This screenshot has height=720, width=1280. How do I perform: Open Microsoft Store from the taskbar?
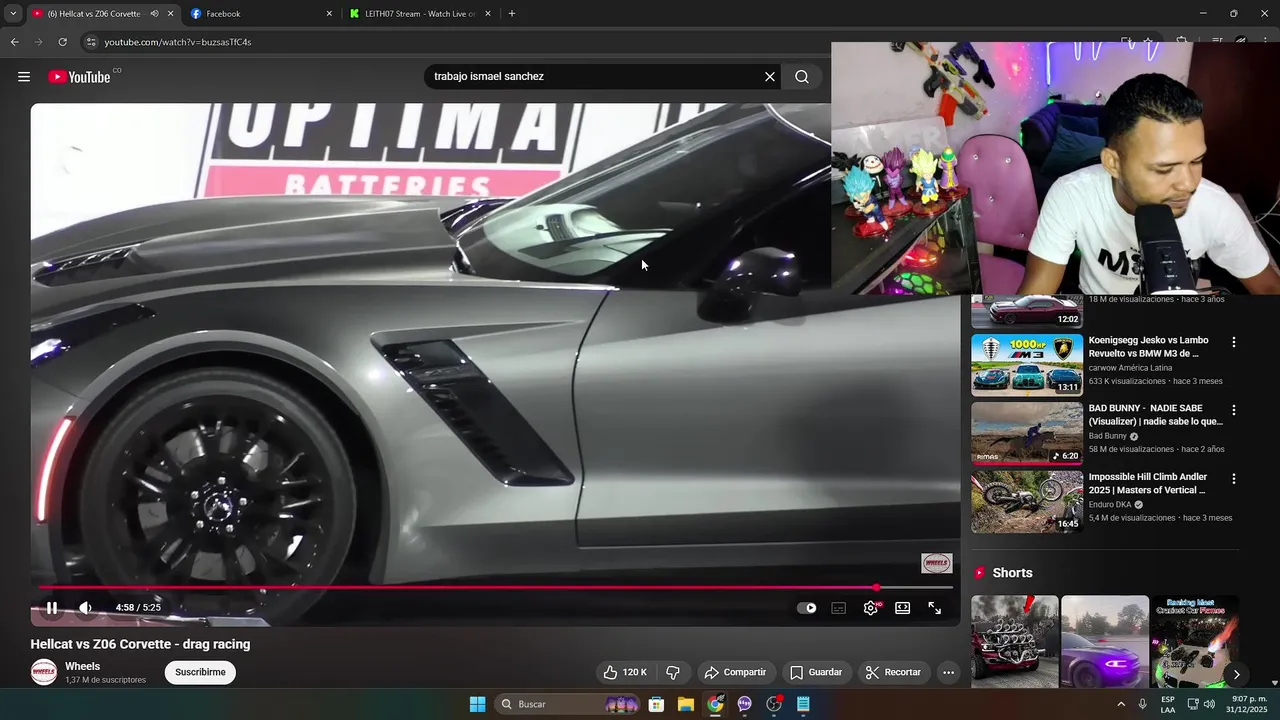tap(657, 704)
